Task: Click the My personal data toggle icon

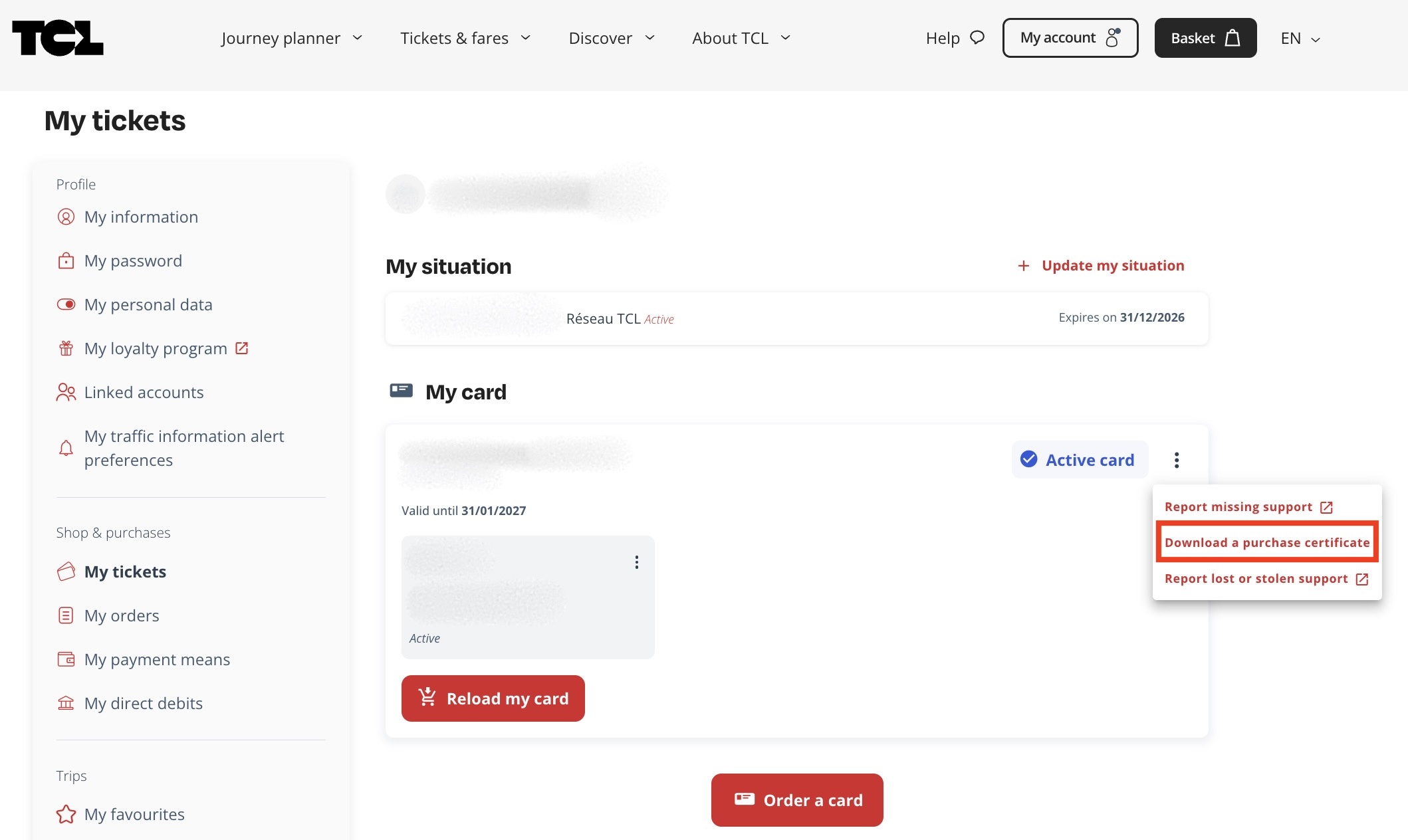Action: [66, 304]
